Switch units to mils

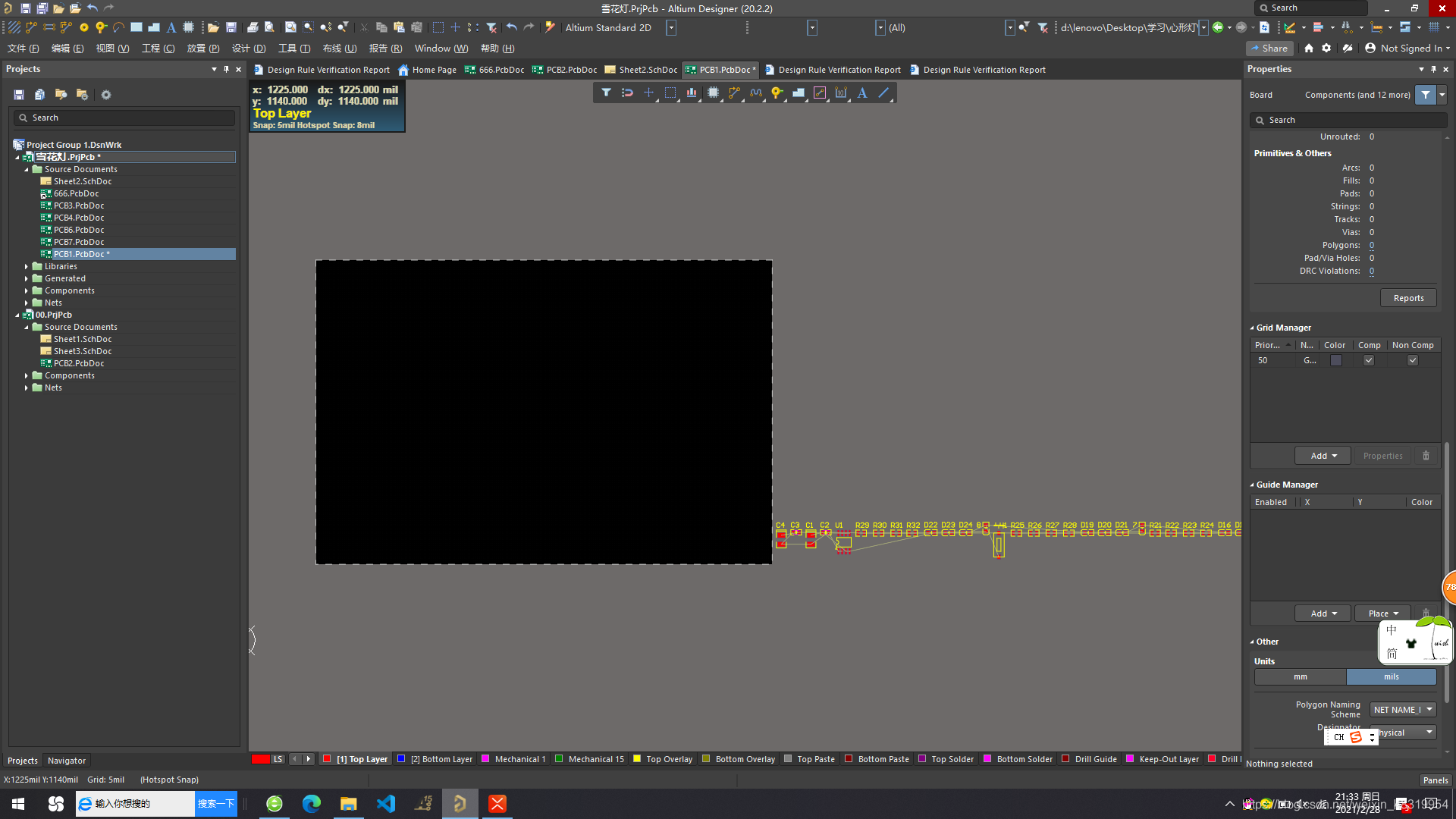pyautogui.click(x=1392, y=676)
